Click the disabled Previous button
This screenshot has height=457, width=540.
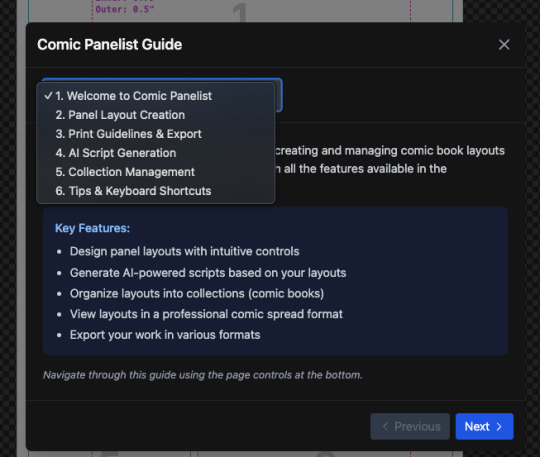pyautogui.click(x=410, y=426)
